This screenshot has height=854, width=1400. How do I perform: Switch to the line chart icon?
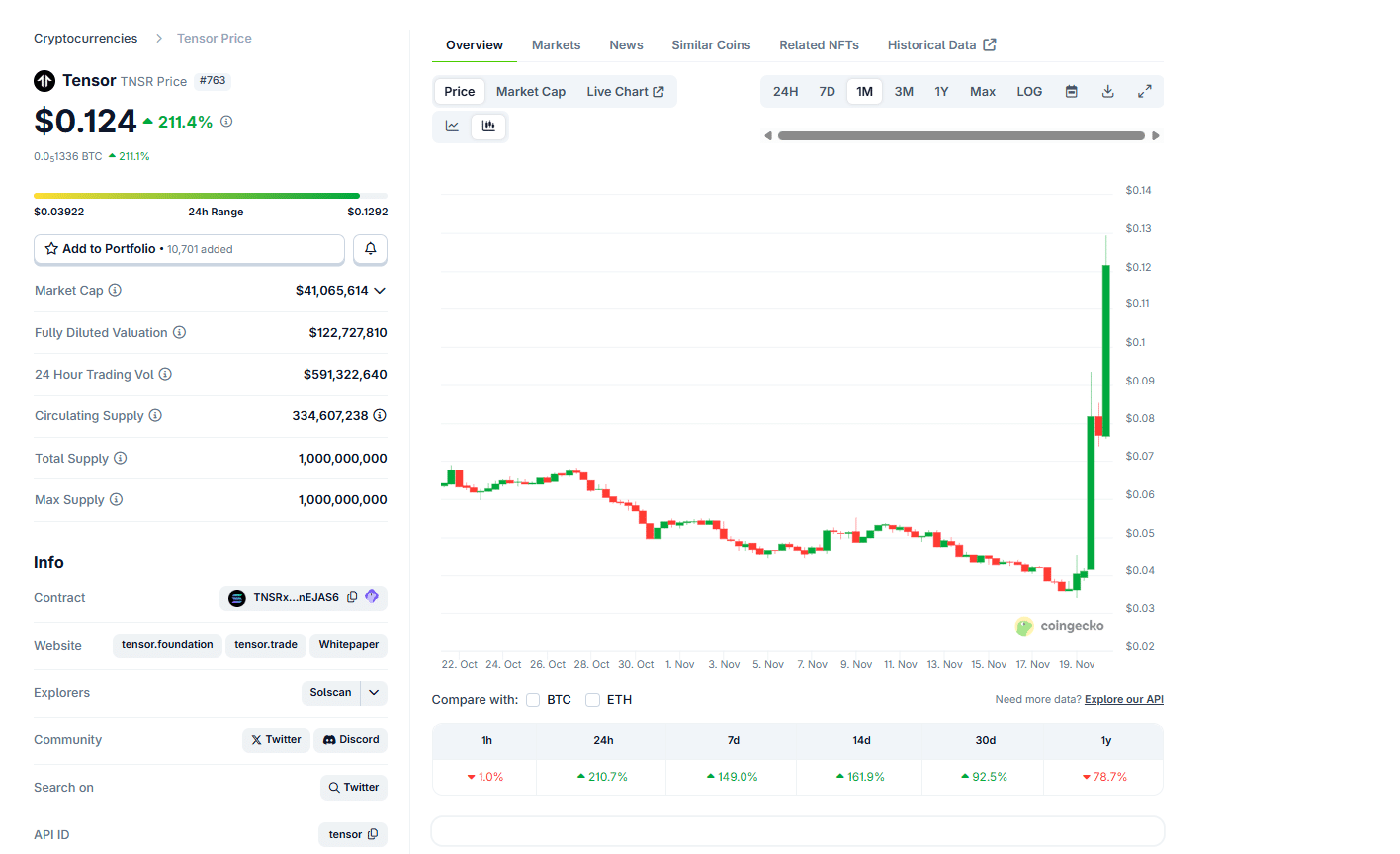tap(453, 127)
